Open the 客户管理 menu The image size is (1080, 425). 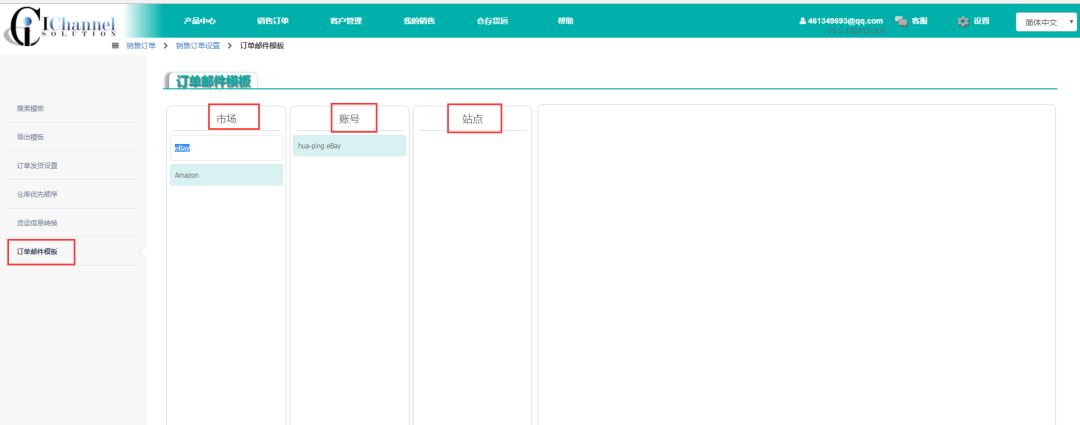point(346,21)
